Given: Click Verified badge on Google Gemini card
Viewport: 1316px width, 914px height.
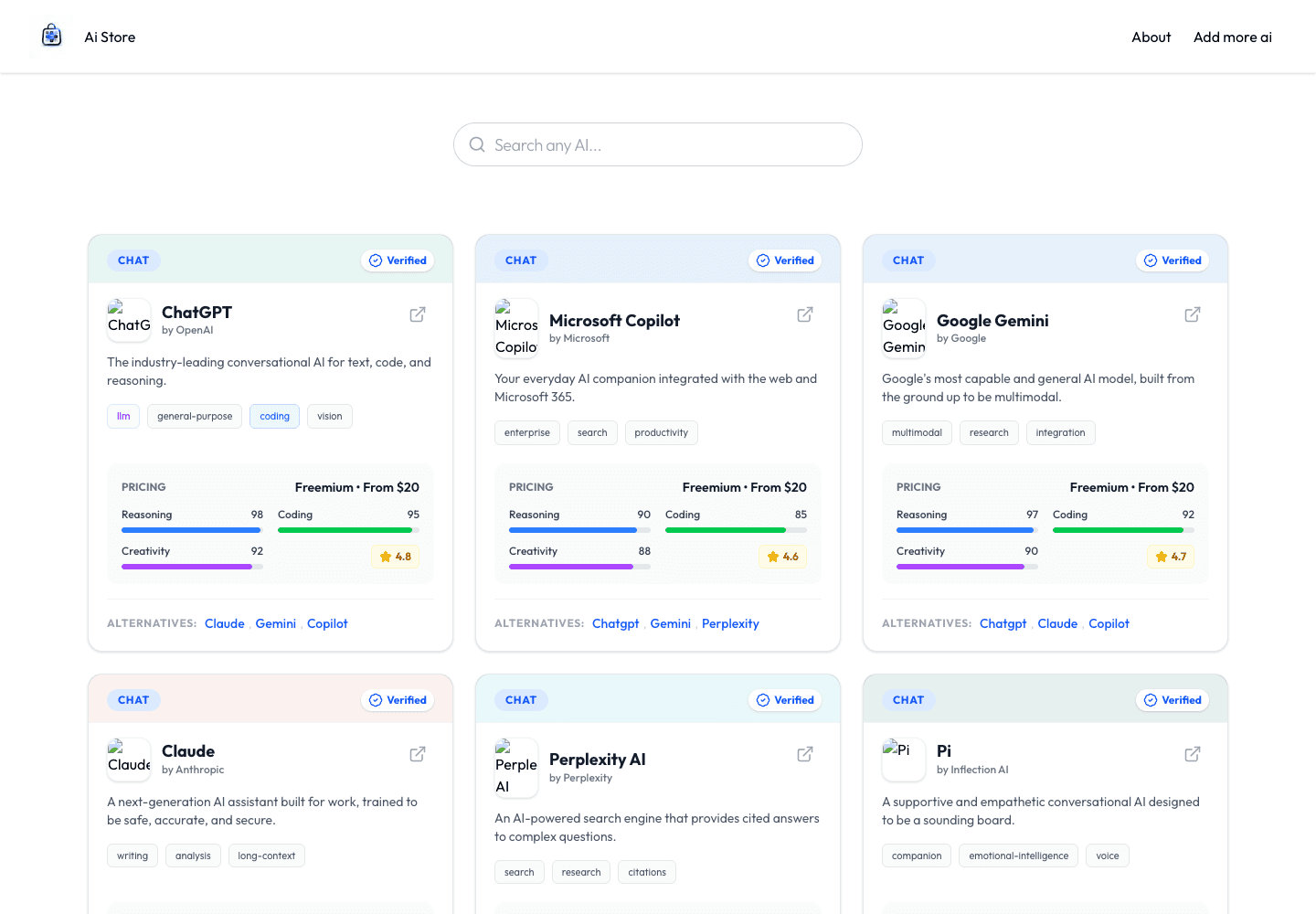Looking at the screenshot, I should [1173, 260].
